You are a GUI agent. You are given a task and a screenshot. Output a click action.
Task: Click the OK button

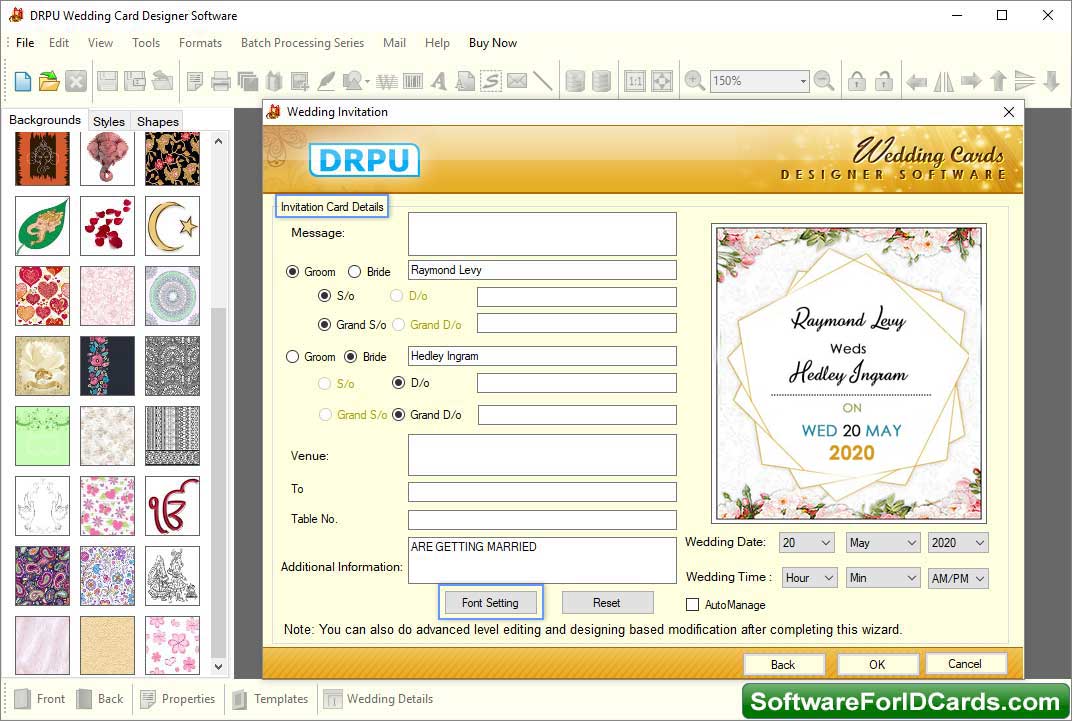coord(877,664)
